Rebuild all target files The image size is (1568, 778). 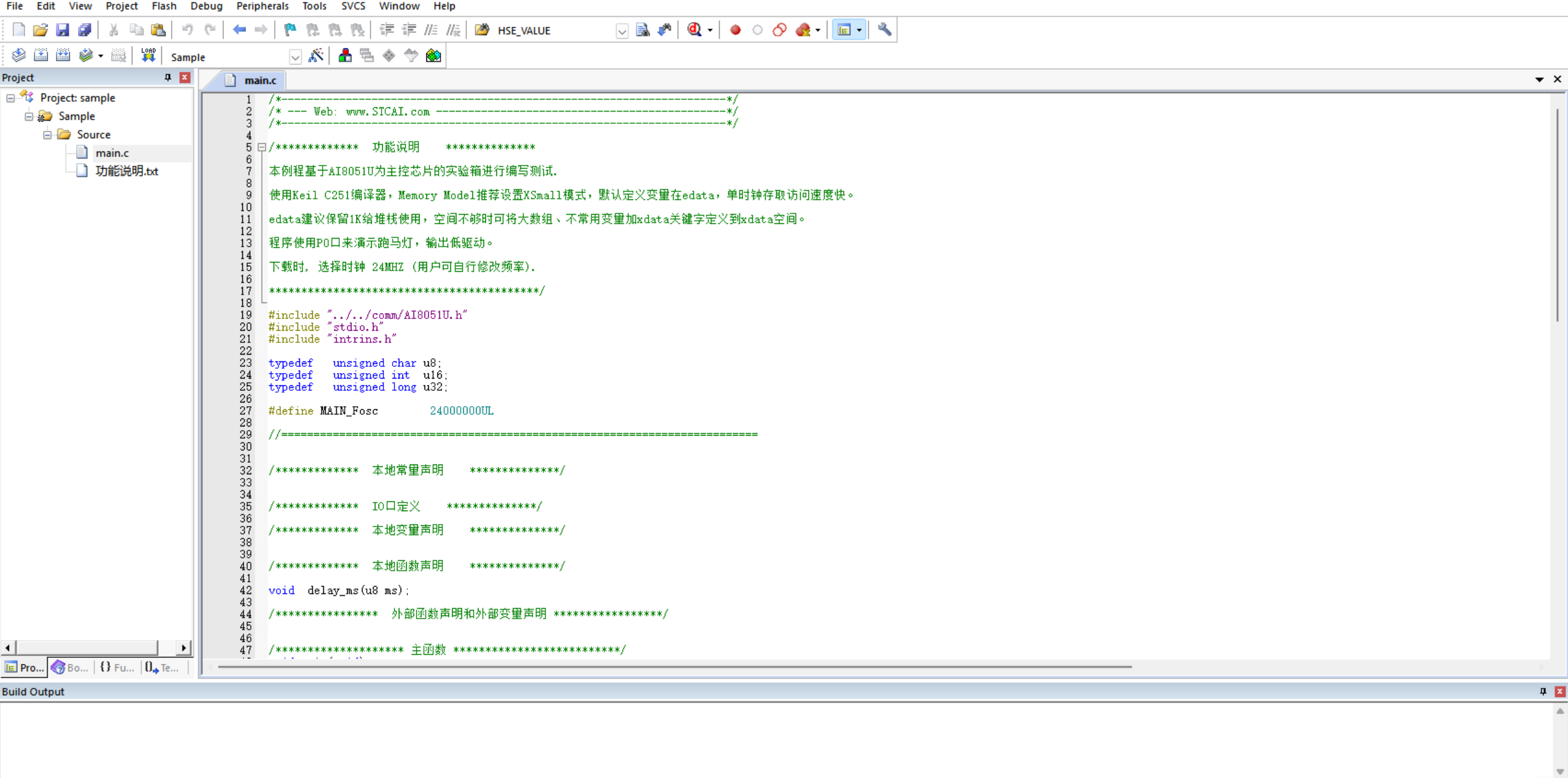tap(64, 55)
